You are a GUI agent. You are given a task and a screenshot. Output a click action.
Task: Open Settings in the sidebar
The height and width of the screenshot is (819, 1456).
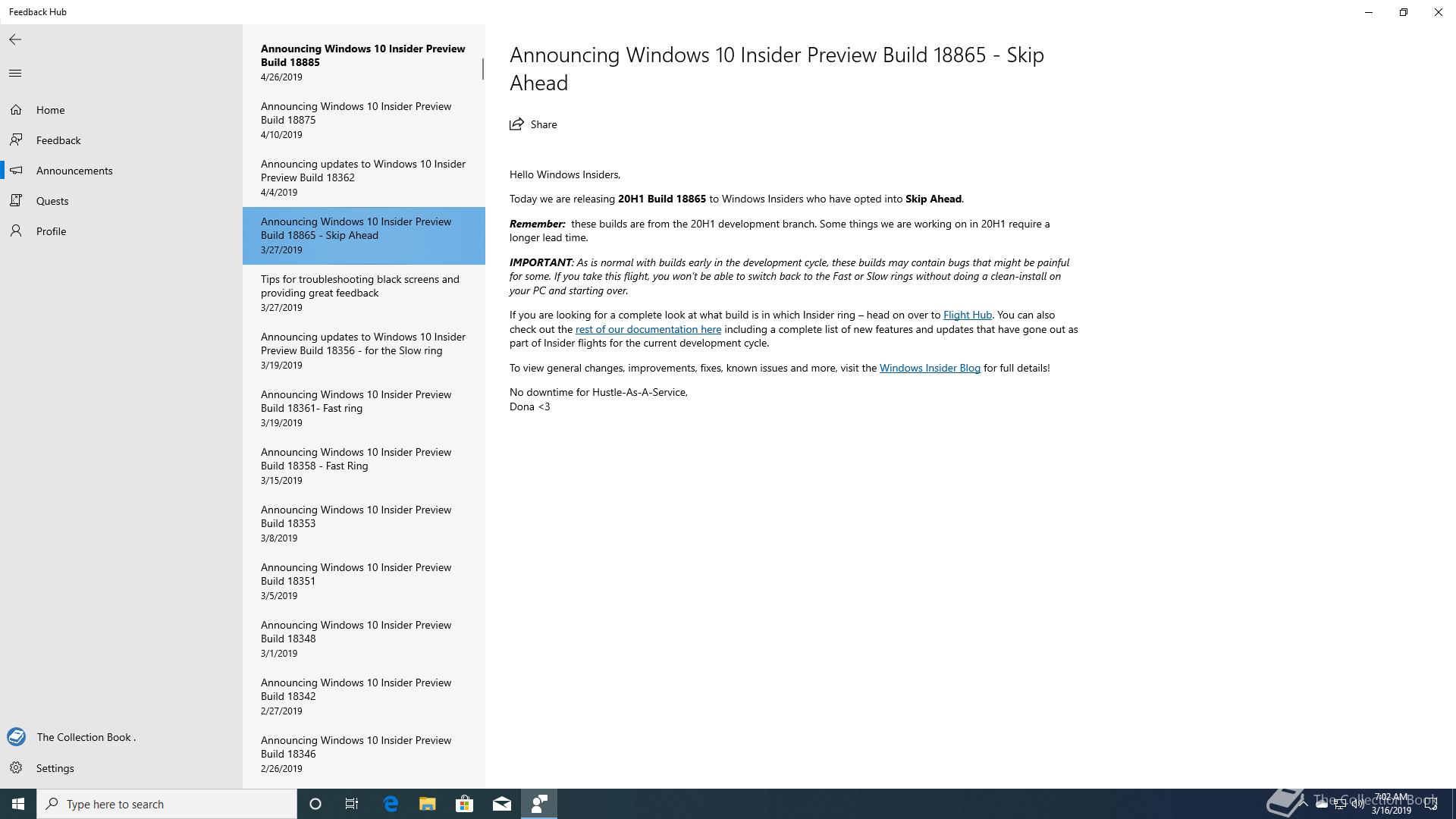[121, 768]
